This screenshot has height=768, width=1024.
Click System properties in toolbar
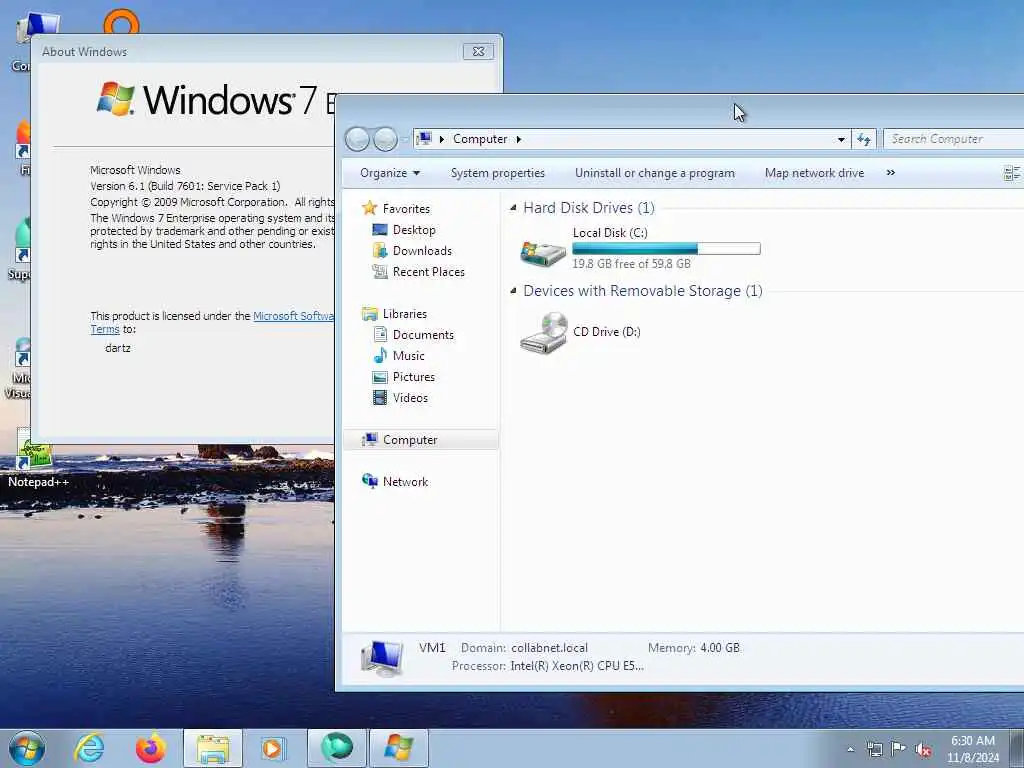(498, 173)
